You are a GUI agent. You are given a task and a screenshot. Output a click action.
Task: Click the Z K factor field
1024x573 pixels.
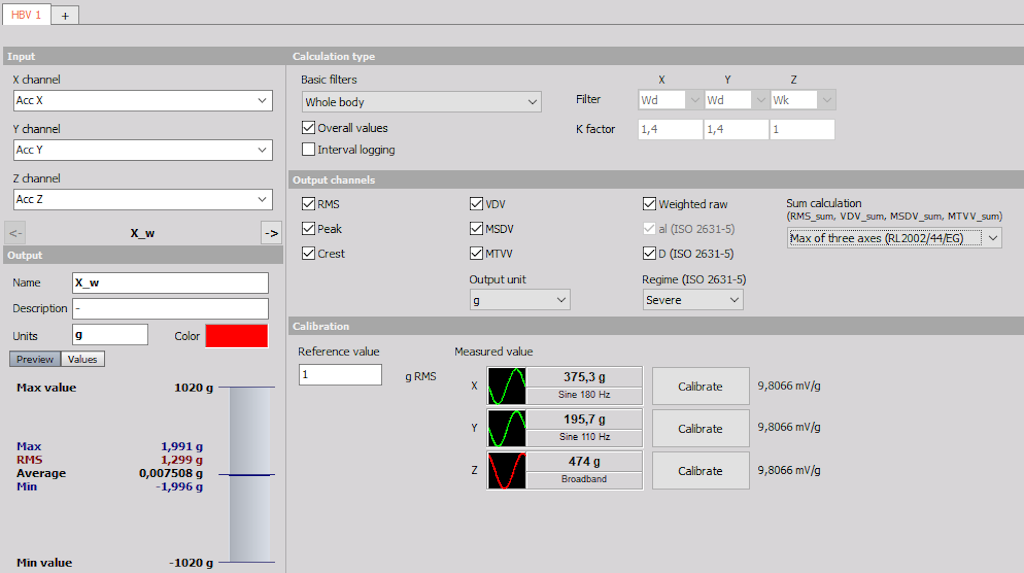(x=802, y=129)
